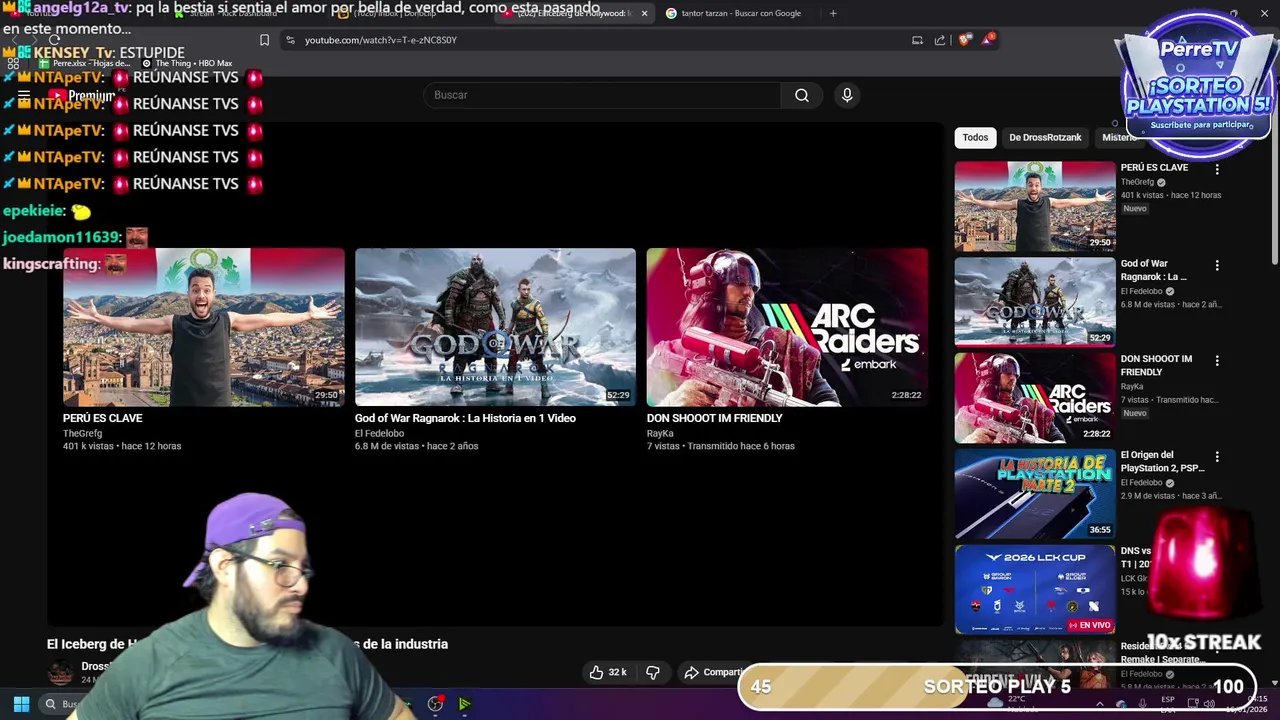Screen dimensions: 1280x720
Task: Open The Thing HBO Max bookmark
Action: point(187,63)
